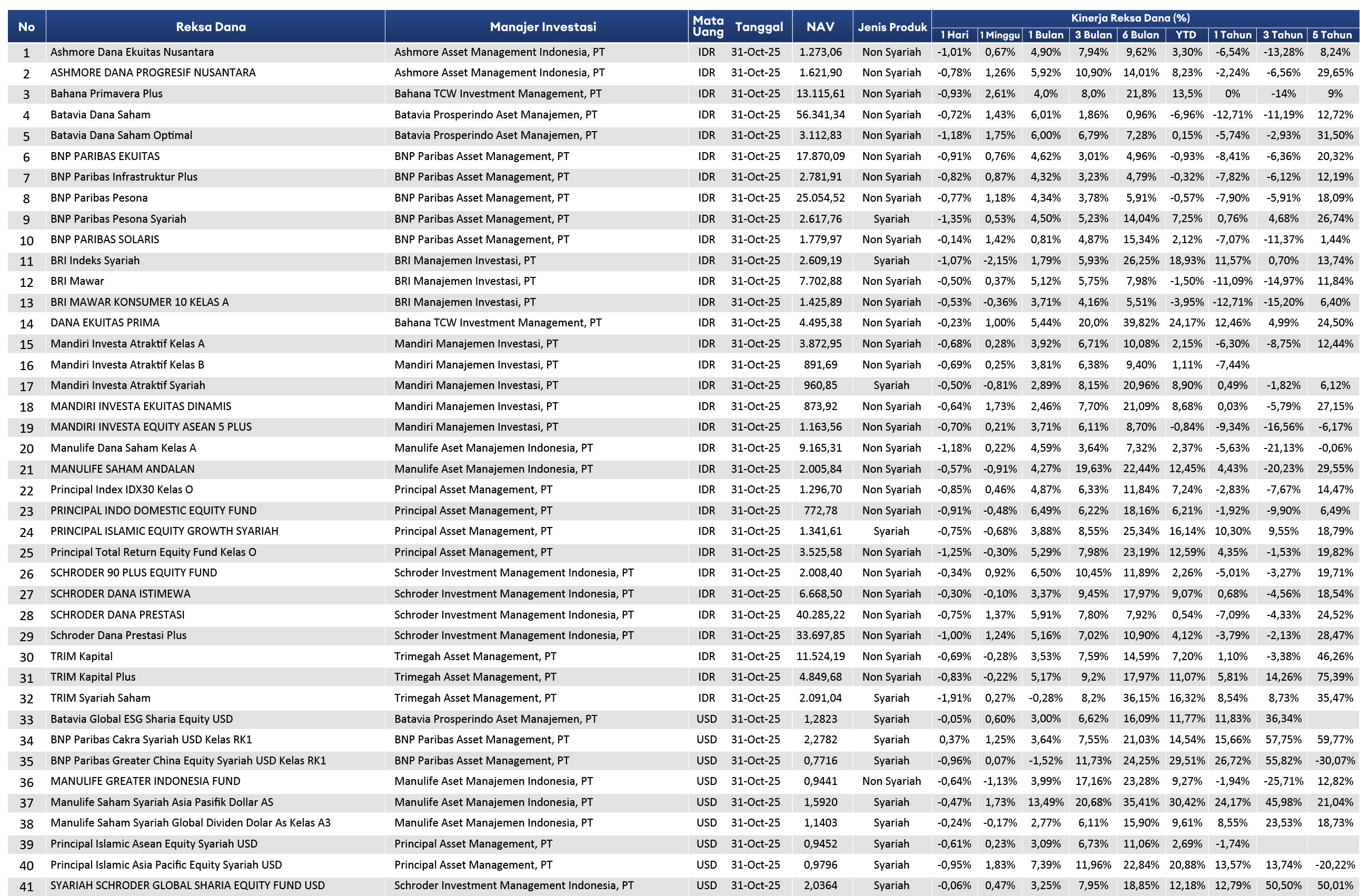This screenshot has width=1360, height=896.
Task: Select the DANA EKUITAS PRIMA fund cell
Action: 105,322
